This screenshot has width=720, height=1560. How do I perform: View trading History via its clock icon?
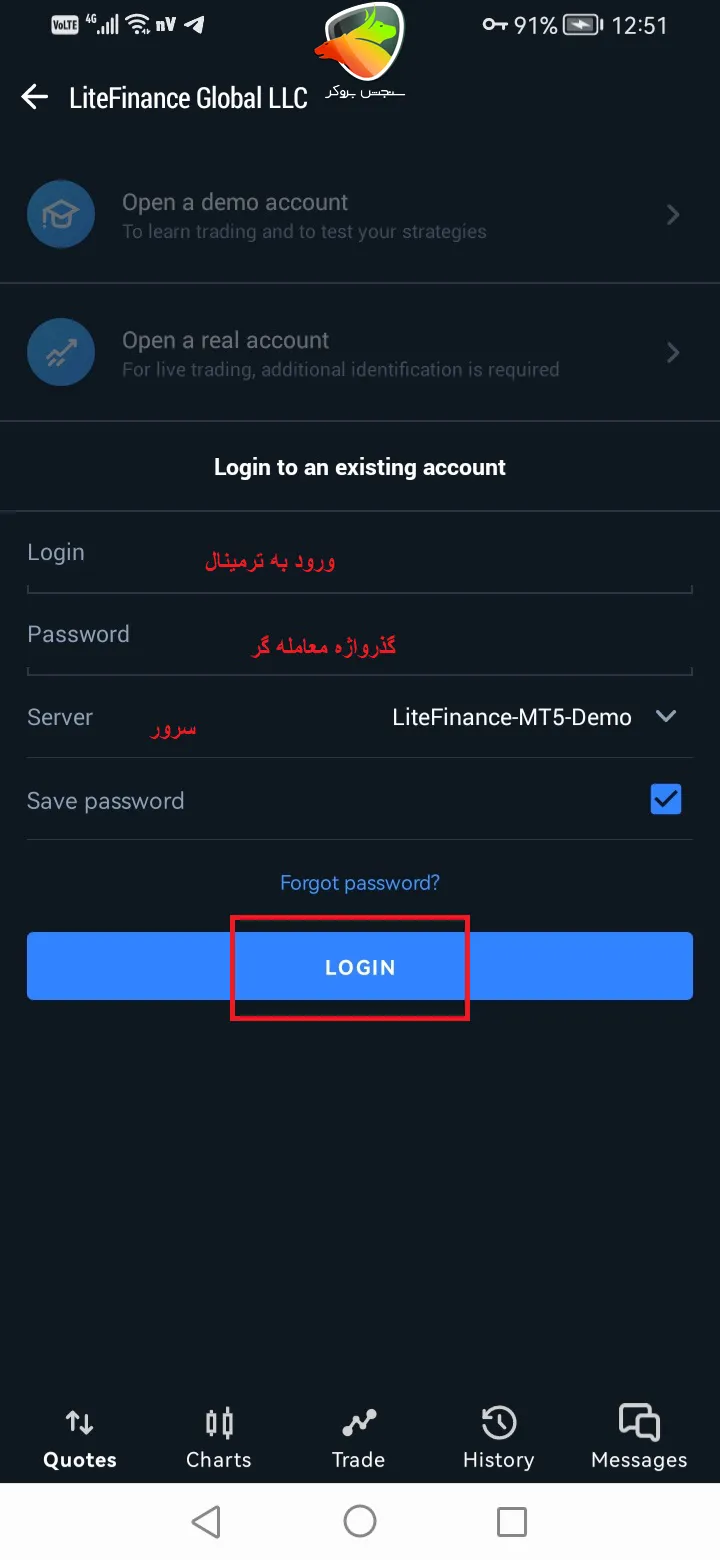(x=497, y=1421)
